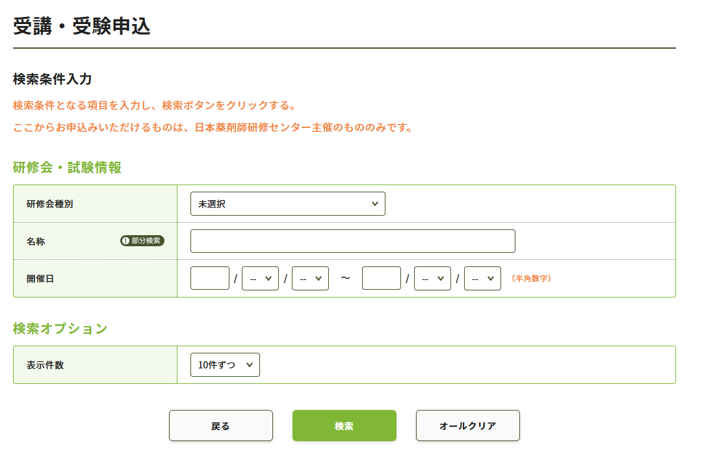Viewport: 702px width, 471px height.
Task: Focus the end year field of 開催日
Action: point(381,278)
